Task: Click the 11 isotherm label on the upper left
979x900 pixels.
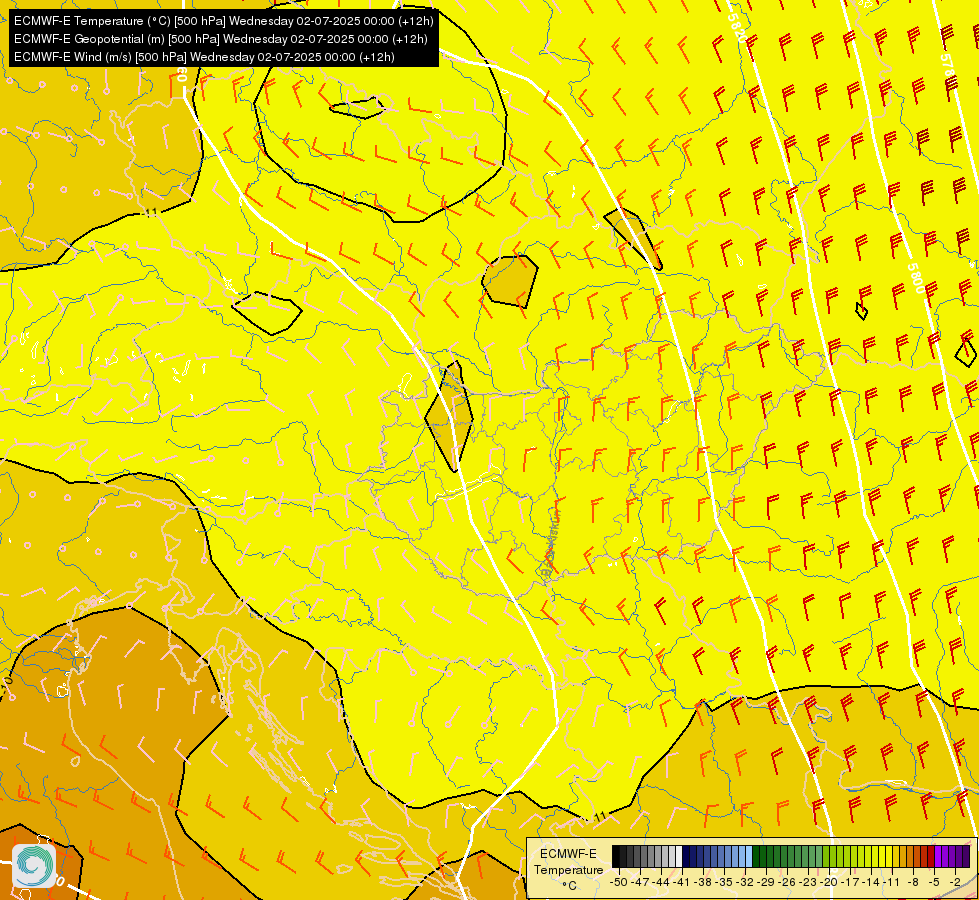Action: (x=151, y=212)
